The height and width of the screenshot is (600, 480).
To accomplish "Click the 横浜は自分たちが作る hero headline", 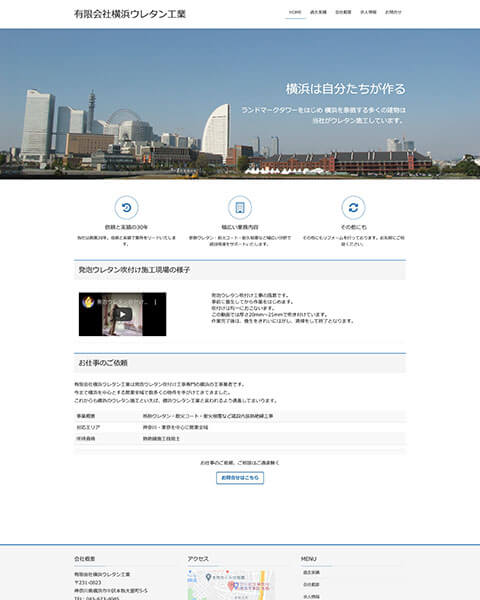I will point(345,89).
